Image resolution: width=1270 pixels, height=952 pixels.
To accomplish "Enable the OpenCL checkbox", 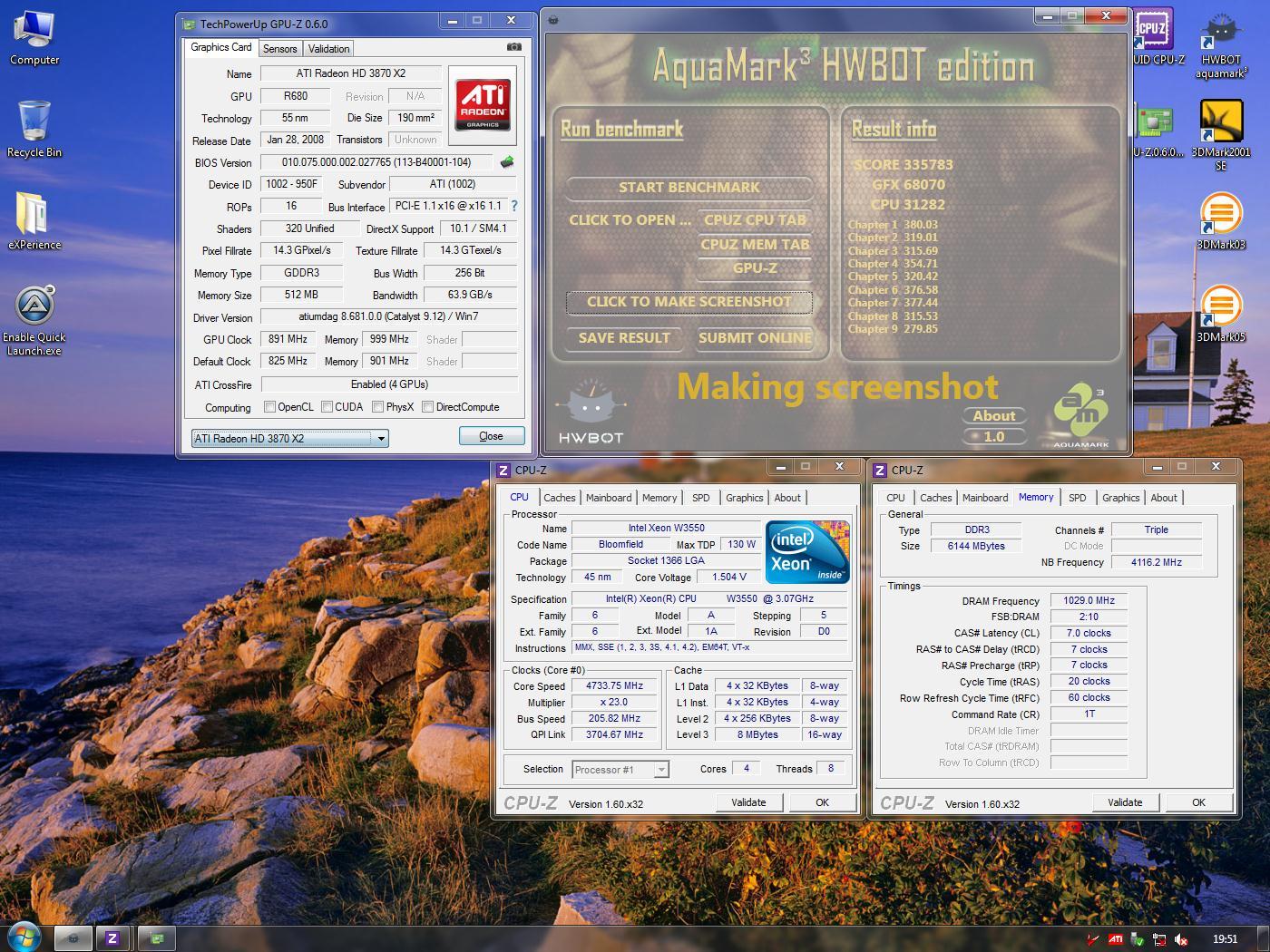I will (269, 407).
